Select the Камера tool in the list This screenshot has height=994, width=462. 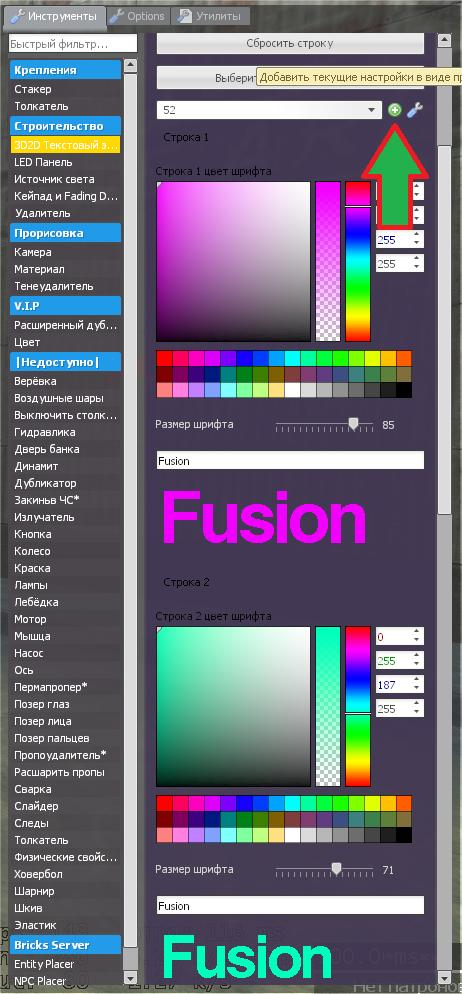33,252
